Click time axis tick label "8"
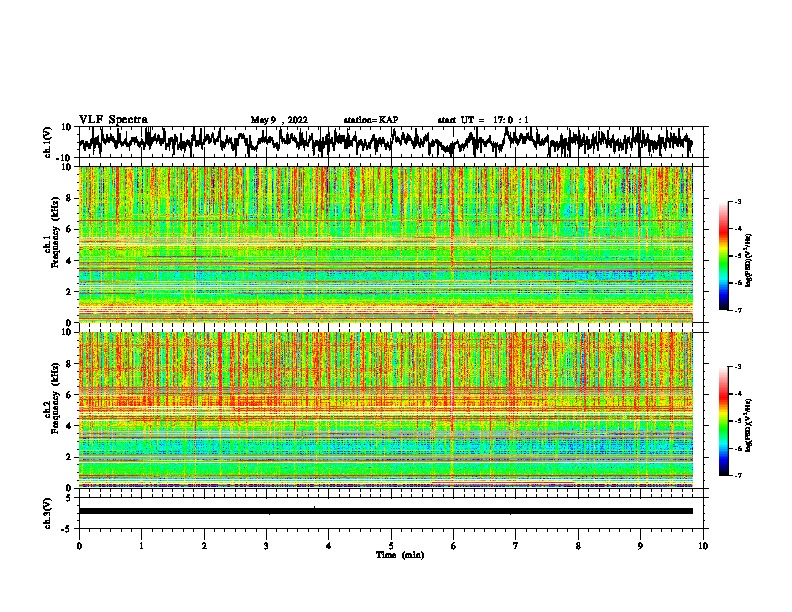 pos(578,546)
